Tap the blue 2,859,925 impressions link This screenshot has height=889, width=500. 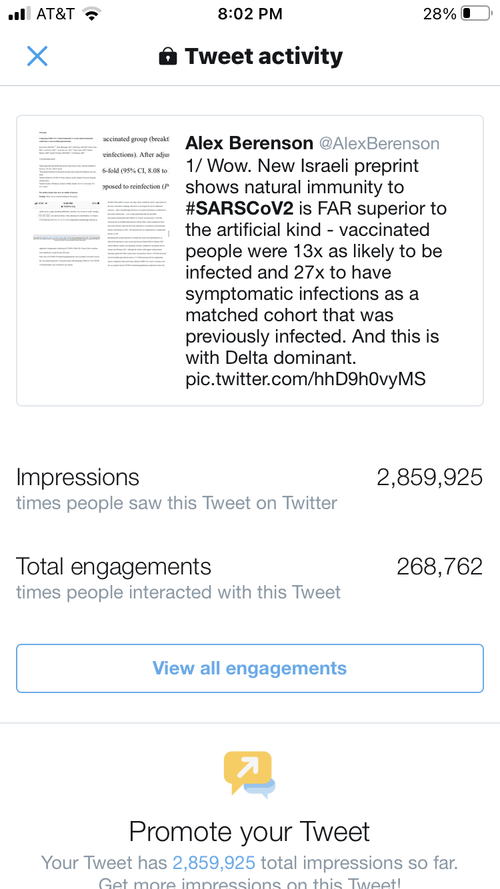point(214,863)
